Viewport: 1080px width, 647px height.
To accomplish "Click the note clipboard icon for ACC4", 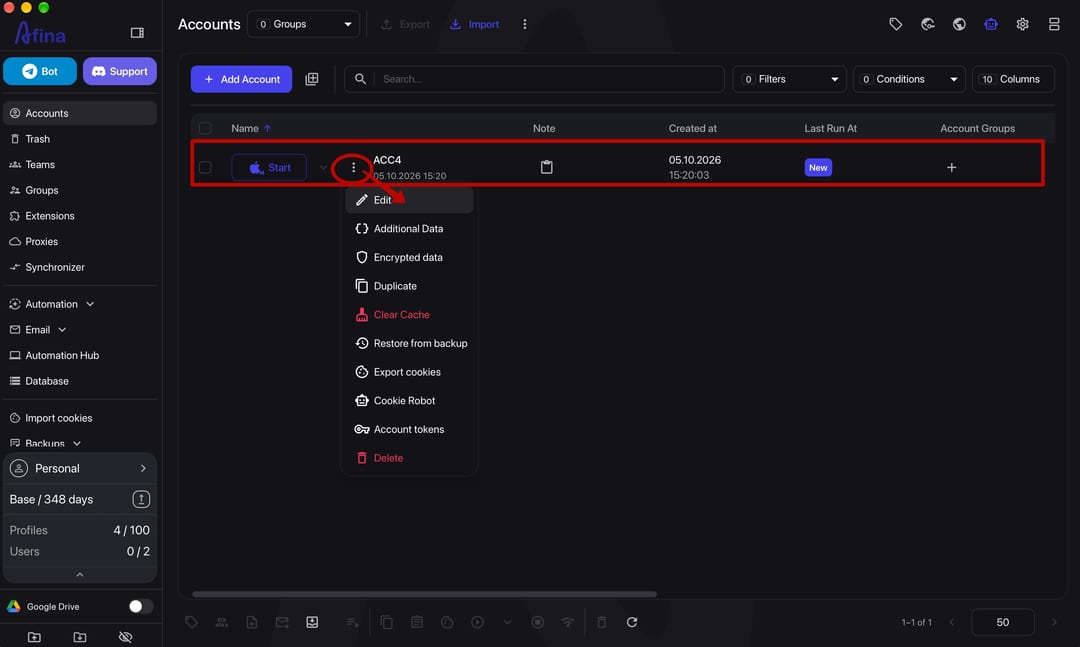I will (x=546, y=167).
